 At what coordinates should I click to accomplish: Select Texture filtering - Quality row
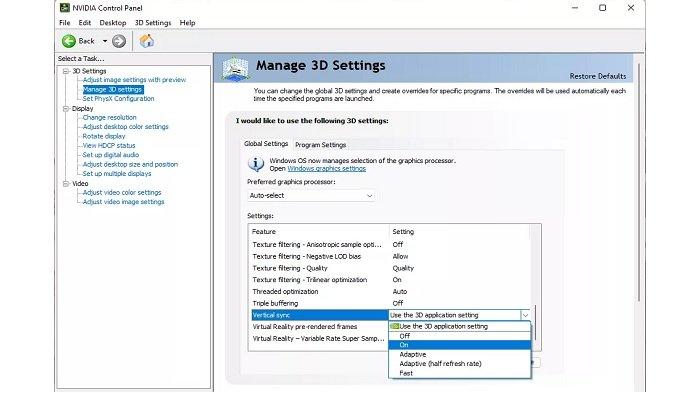tap(390, 268)
